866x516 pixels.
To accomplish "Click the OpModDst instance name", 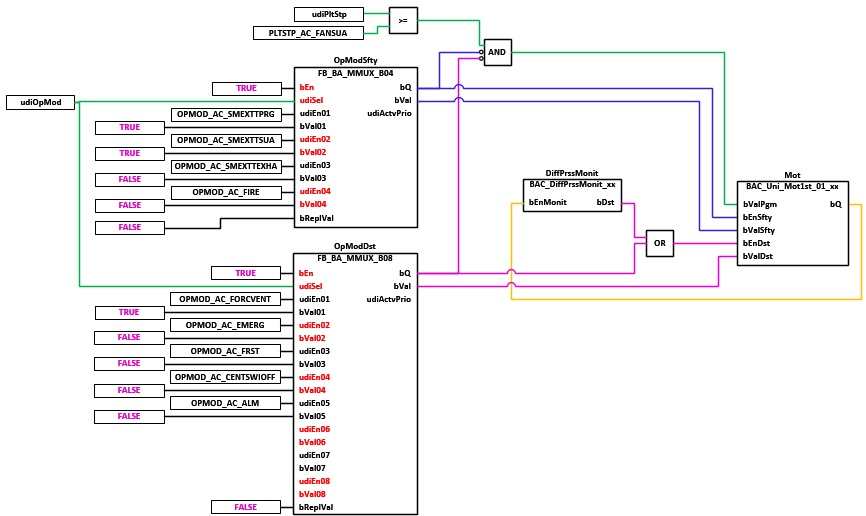I will 355,246.
